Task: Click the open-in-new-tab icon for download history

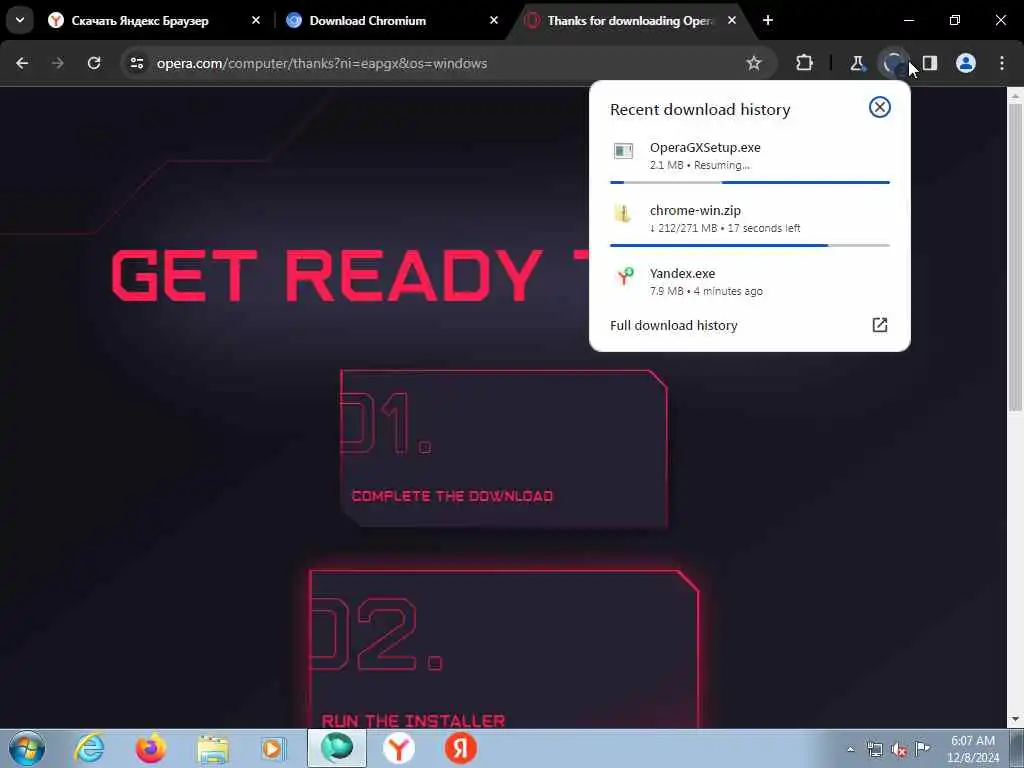Action: tap(880, 325)
